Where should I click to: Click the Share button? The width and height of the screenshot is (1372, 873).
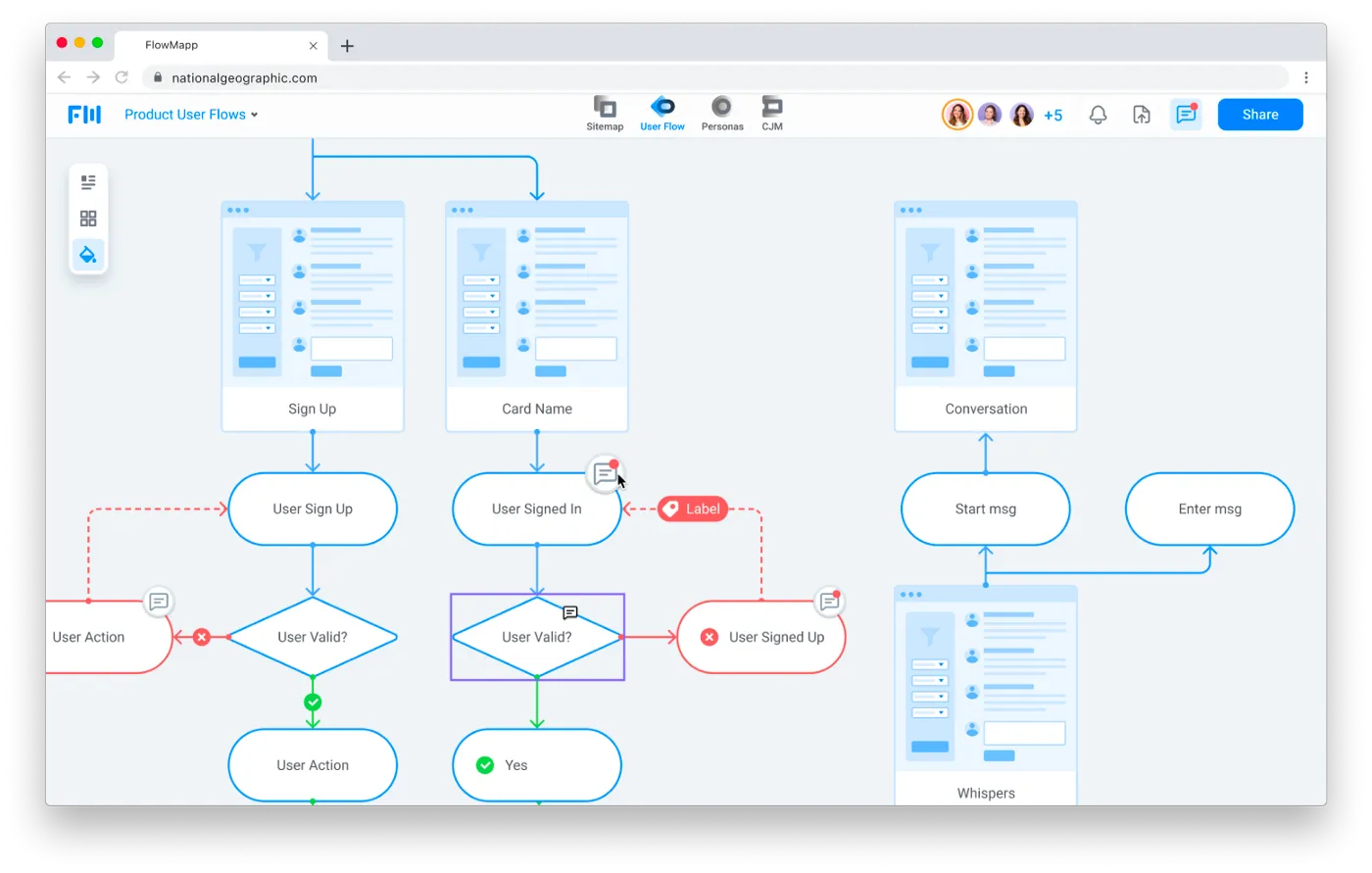[x=1259, y=114]
